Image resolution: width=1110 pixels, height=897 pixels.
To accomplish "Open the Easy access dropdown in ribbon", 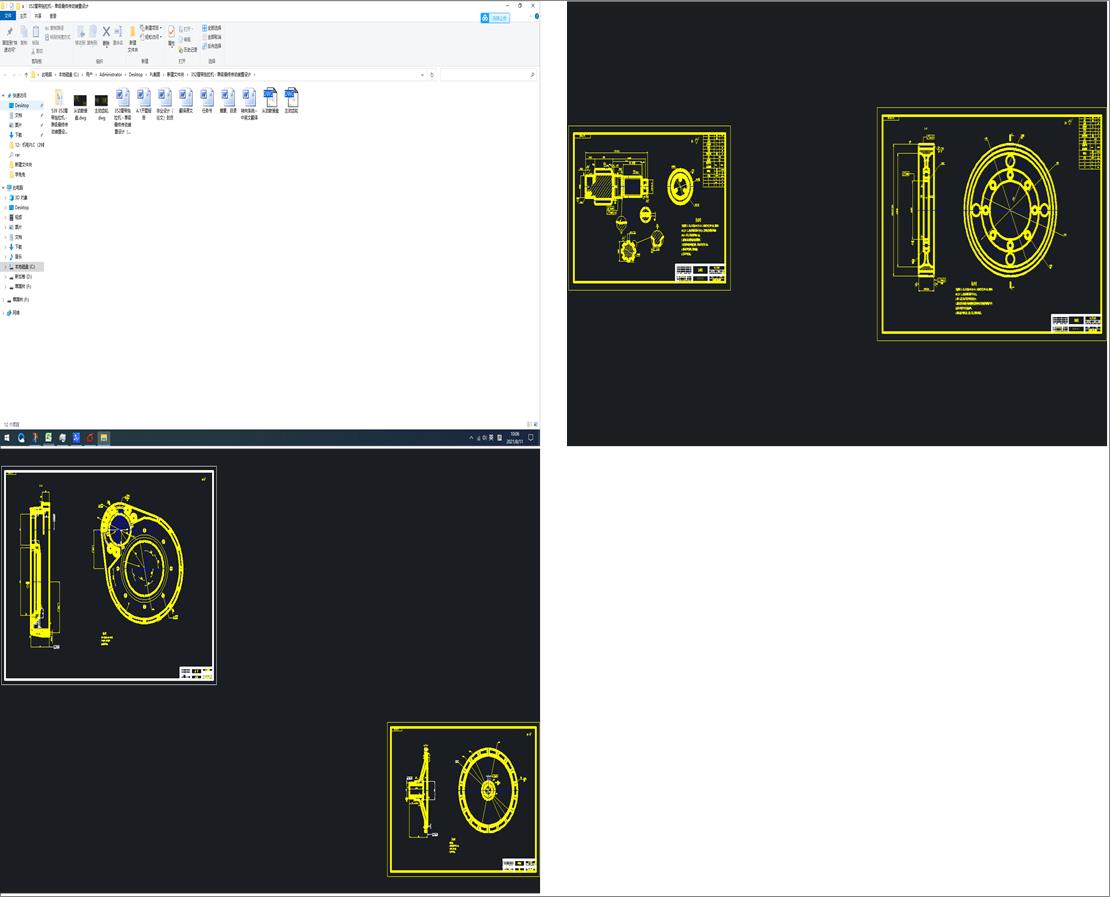I will pyautogui.click(x=151, y=37).
